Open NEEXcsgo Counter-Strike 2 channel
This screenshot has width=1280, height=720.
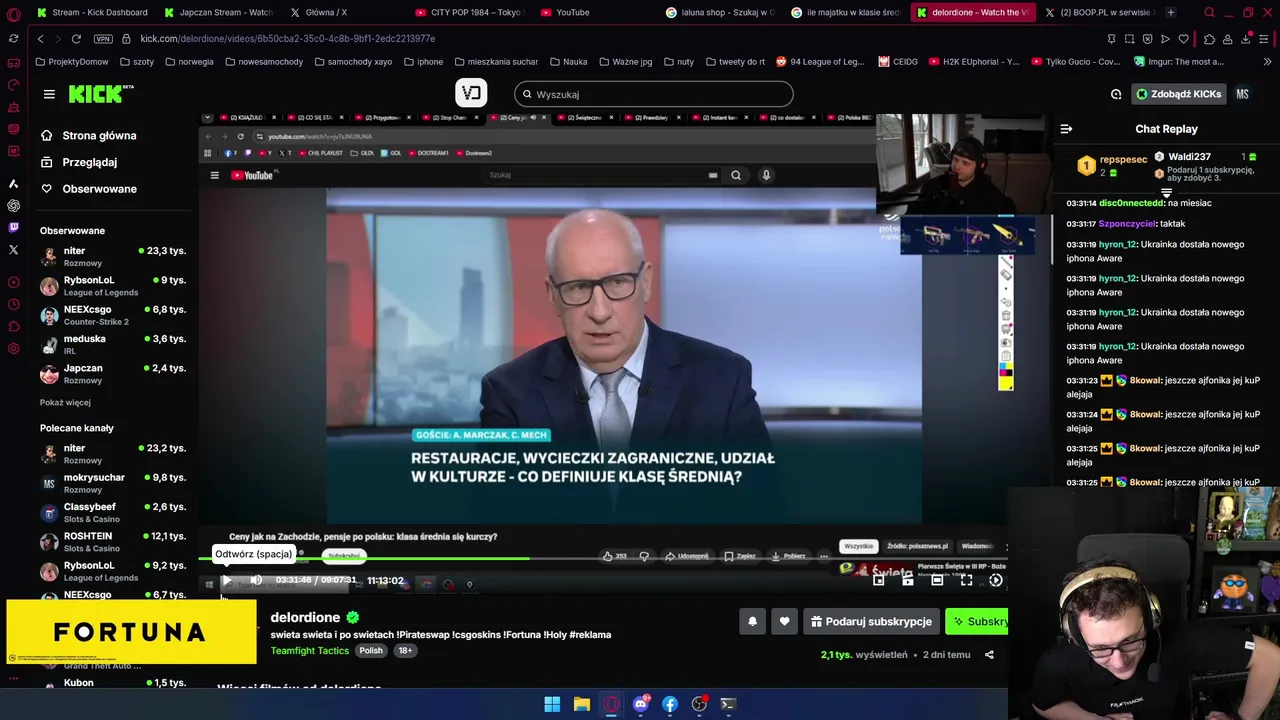(113, 315)
